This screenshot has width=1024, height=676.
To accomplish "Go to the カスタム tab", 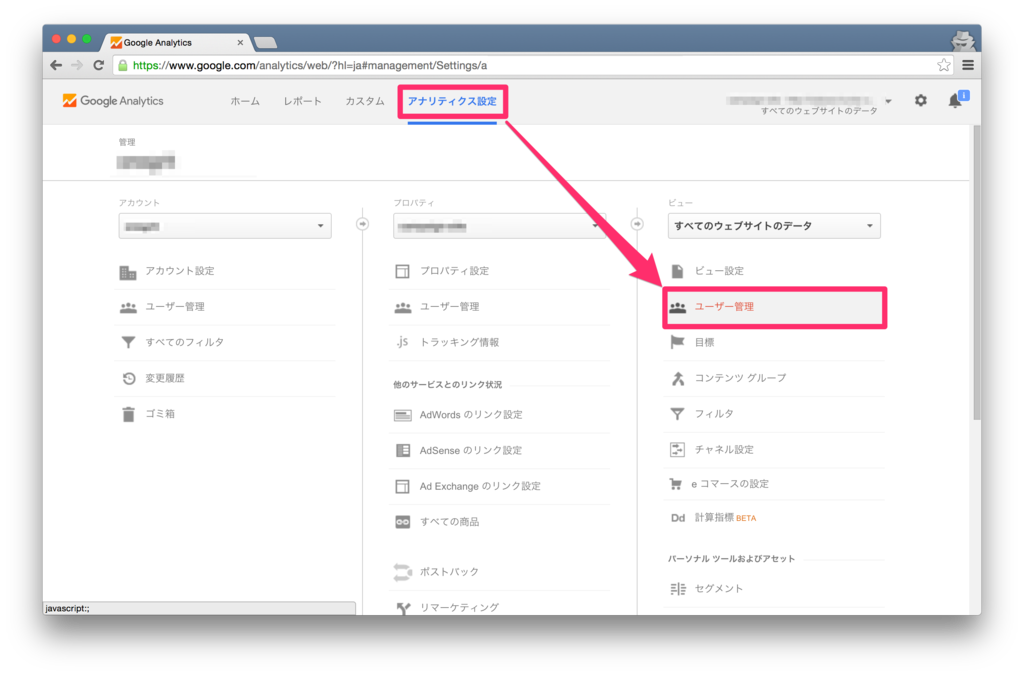I will (x=365, y=101).
